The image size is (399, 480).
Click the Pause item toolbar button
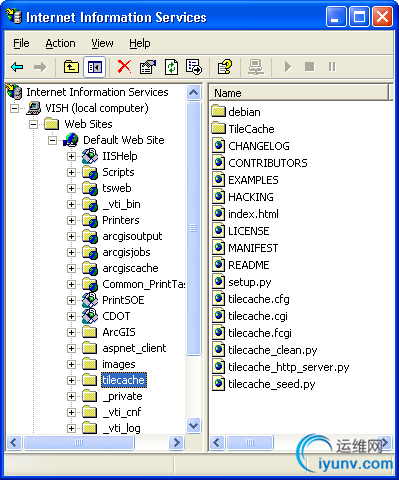point(332,67)
